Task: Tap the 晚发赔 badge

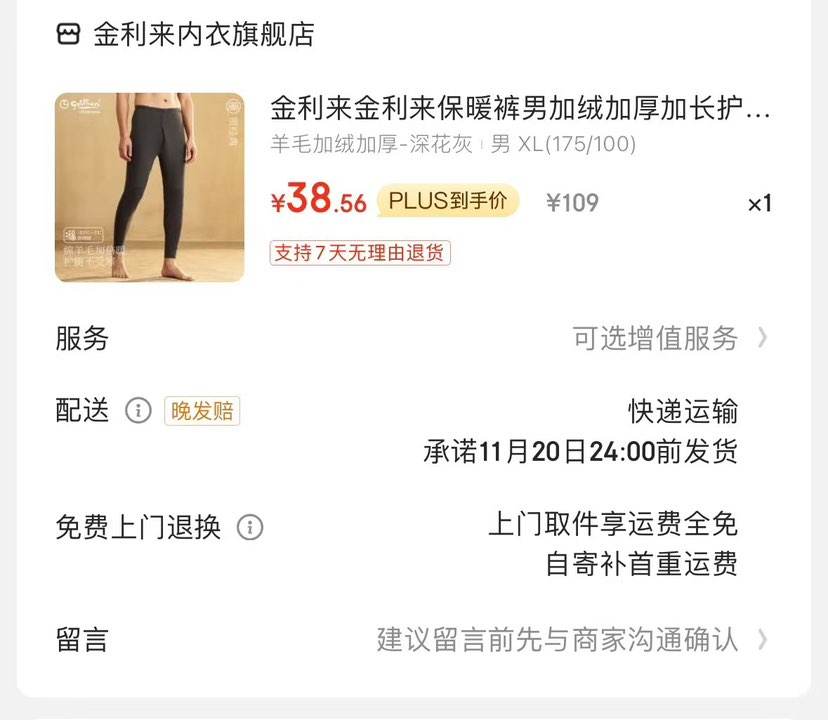Action: [202, 410]
